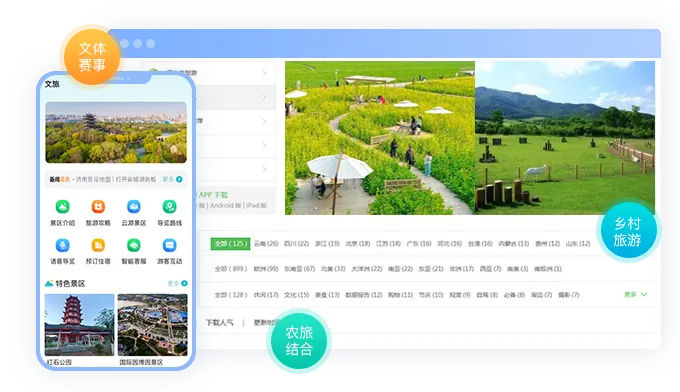Screen dimensions: 680x392
Task: Expand 更多 dropdown in category filter row
Action: click(x=635, y=294)
